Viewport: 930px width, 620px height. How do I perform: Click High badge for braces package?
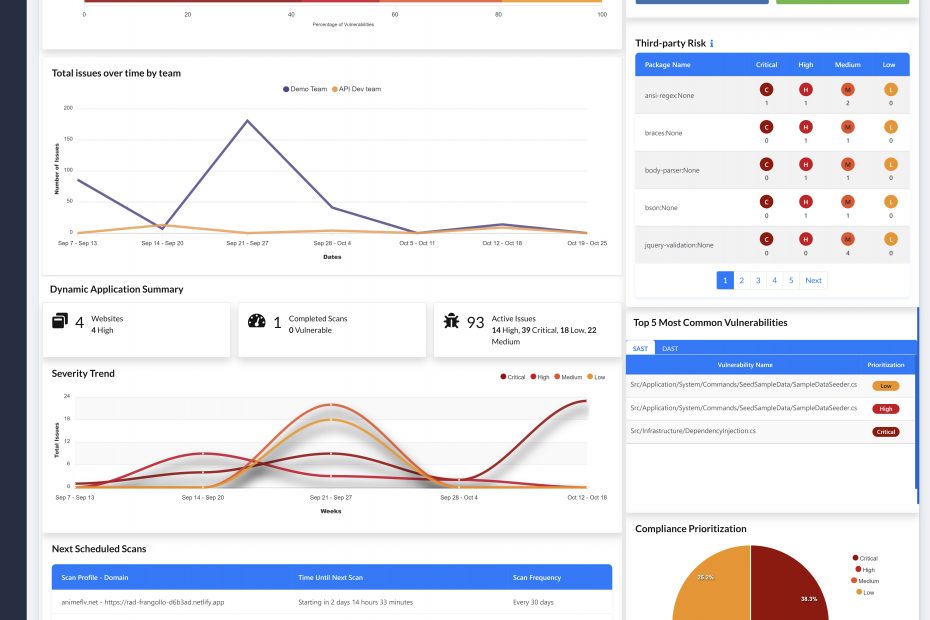pos(806,127)
